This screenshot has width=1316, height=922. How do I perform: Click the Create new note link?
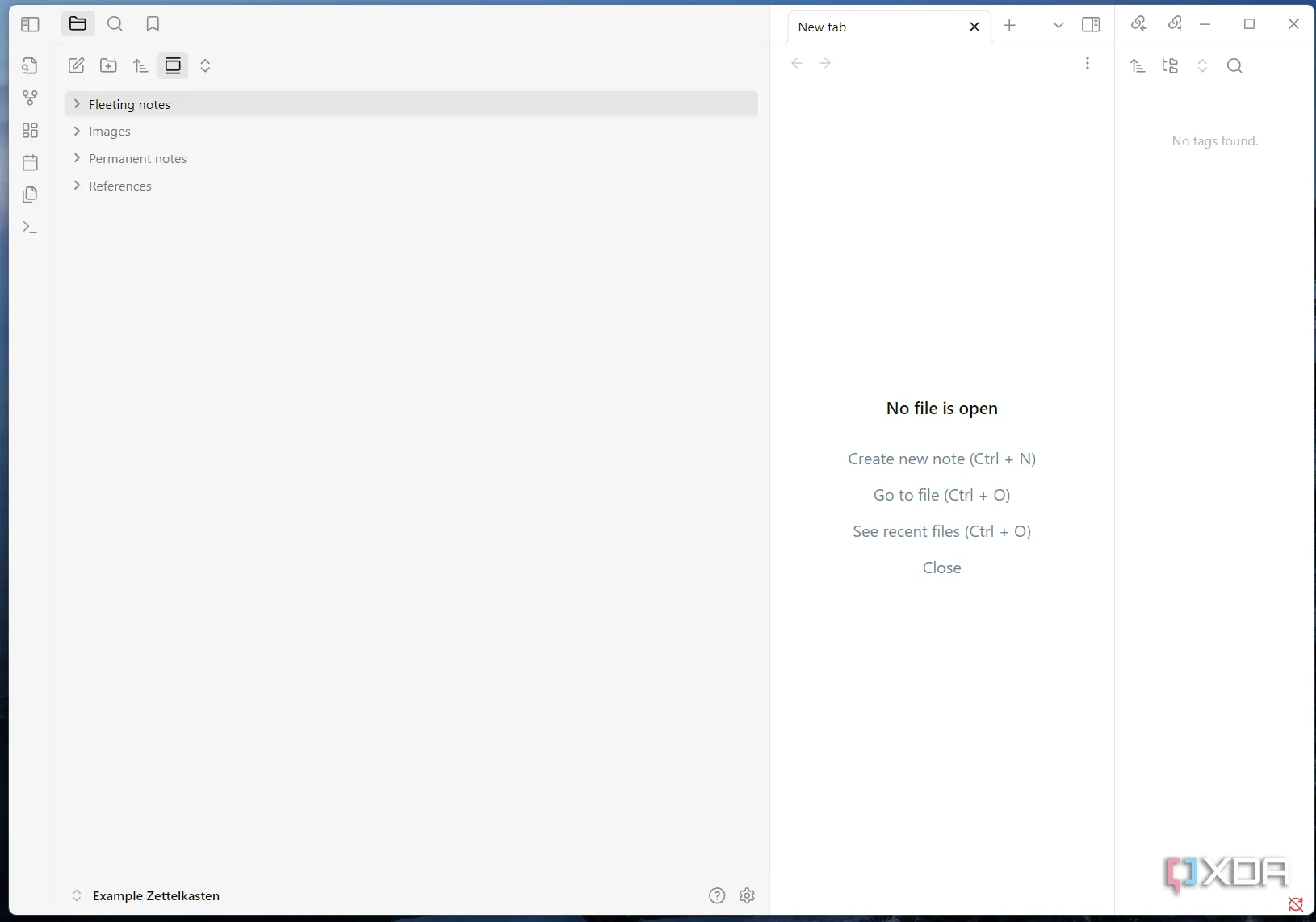941,459
